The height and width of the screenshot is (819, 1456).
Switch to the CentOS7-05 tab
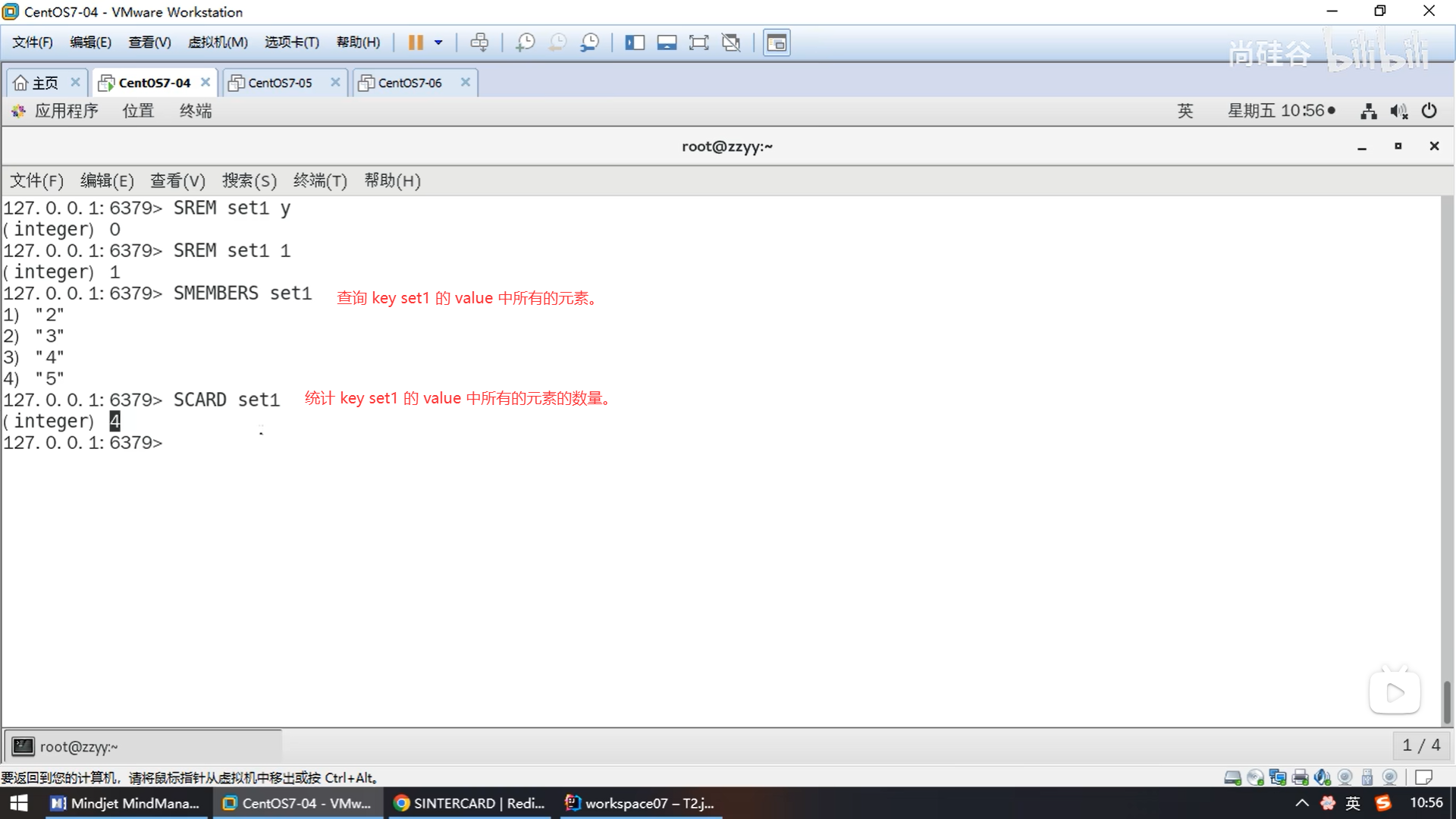click(280, 83)
